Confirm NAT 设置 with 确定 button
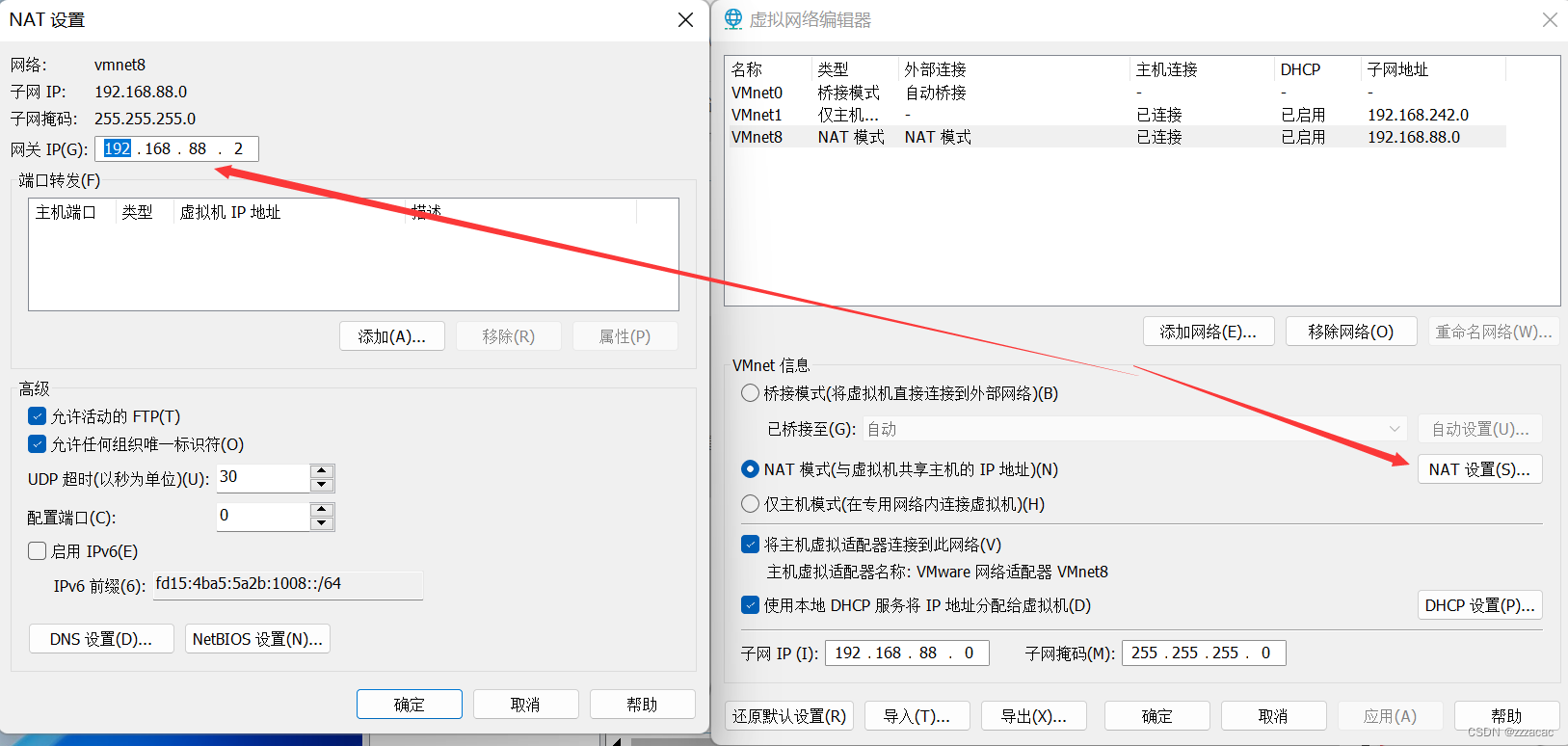Image resolution: width=1568 pixels, height=746 pixels. 409,705
